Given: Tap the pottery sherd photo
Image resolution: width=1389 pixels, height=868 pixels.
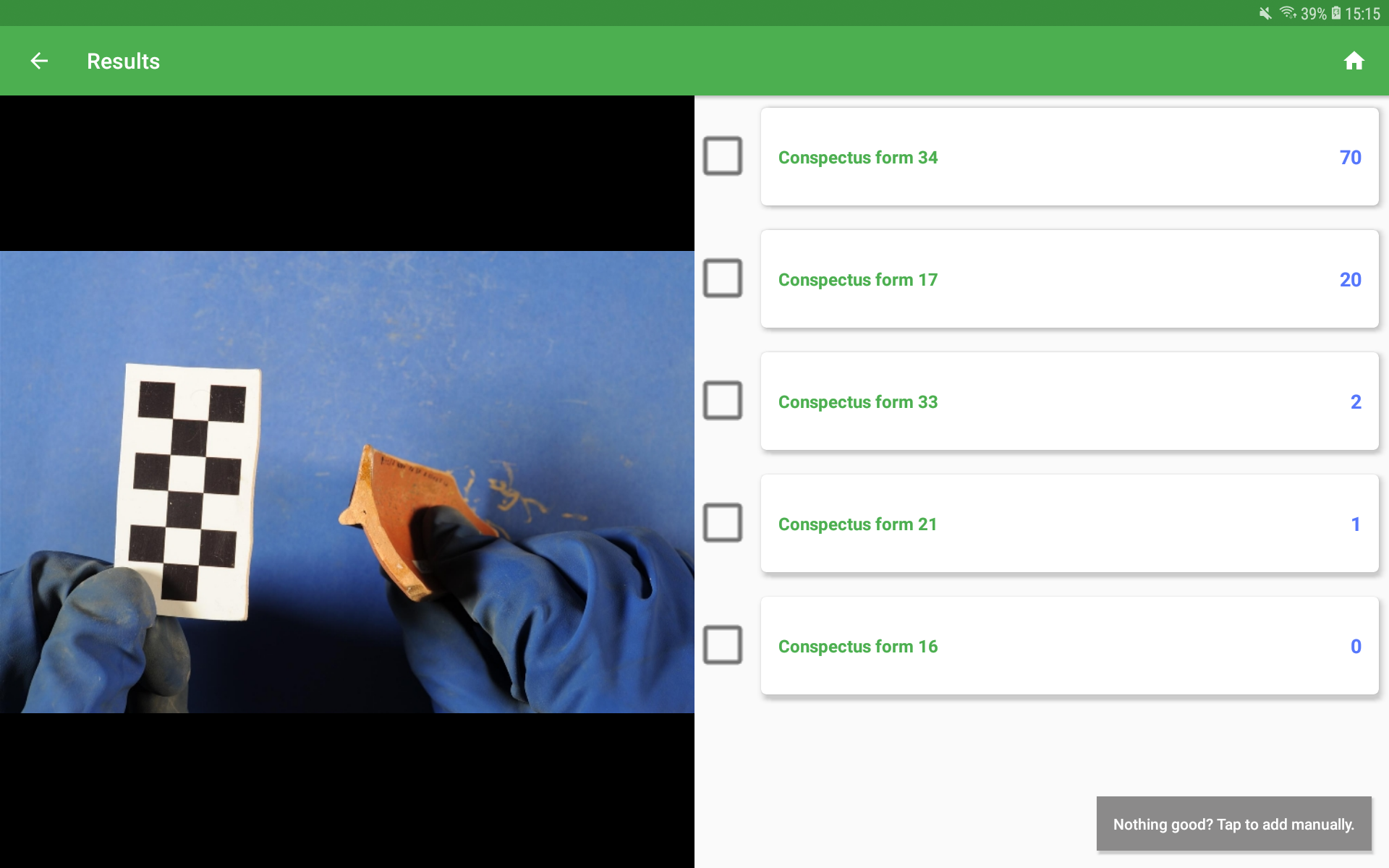Looking at the screenshot, I should pos(347,482).
